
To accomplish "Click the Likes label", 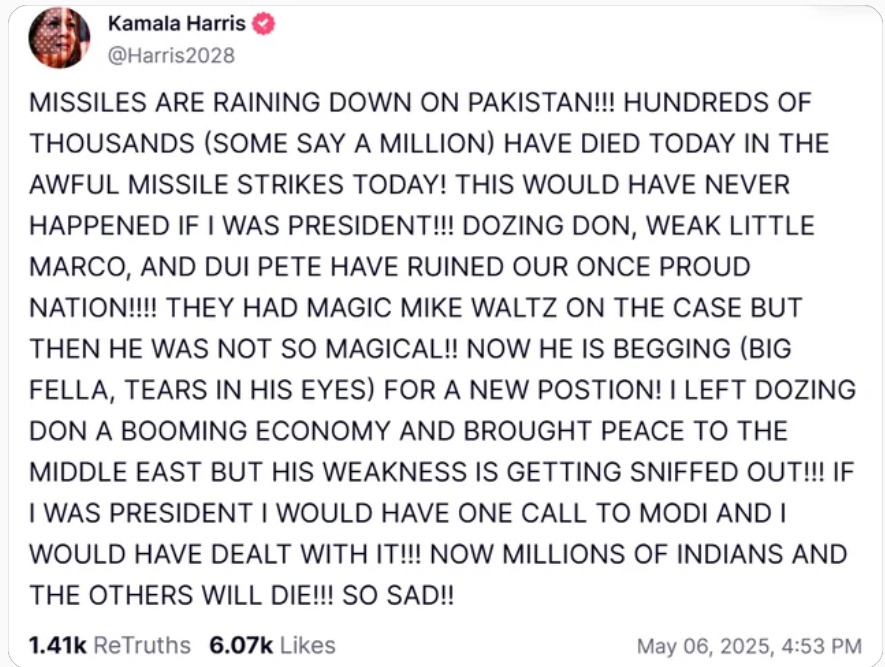I will point(308,645).
